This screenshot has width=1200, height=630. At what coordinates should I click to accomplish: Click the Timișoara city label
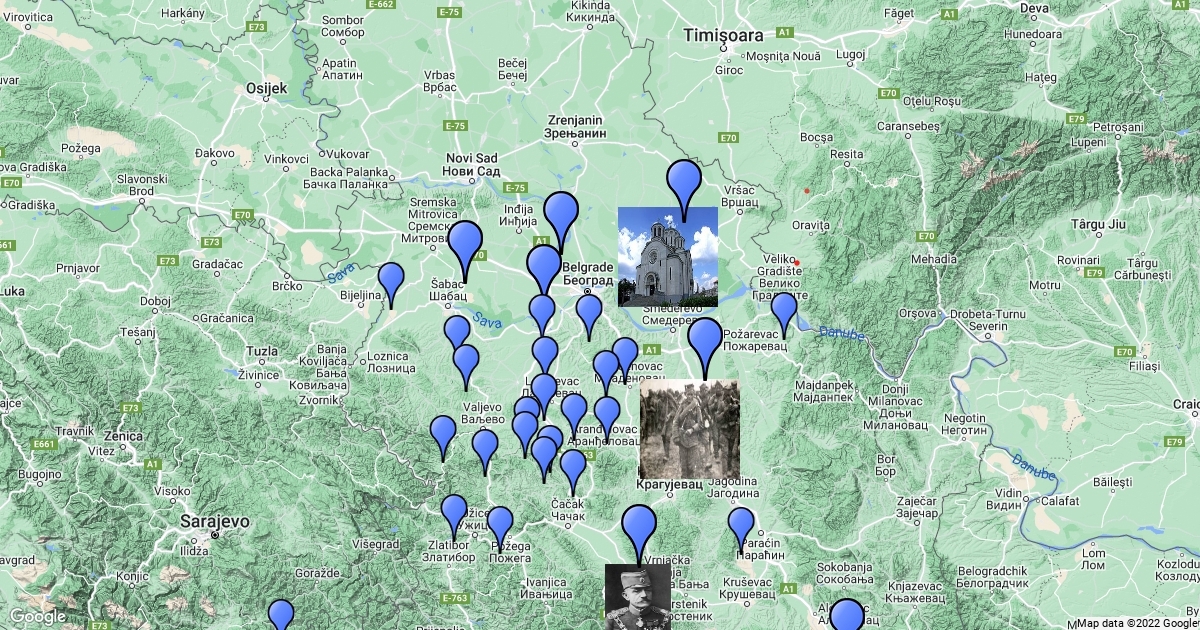[723, 36]
